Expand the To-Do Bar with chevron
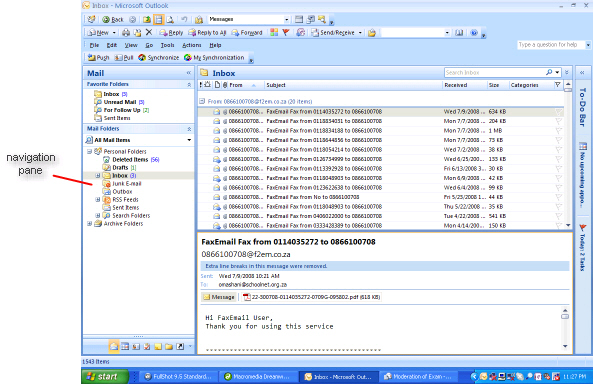Viewport: 593px width, 384px height. [x=582, y=72]
